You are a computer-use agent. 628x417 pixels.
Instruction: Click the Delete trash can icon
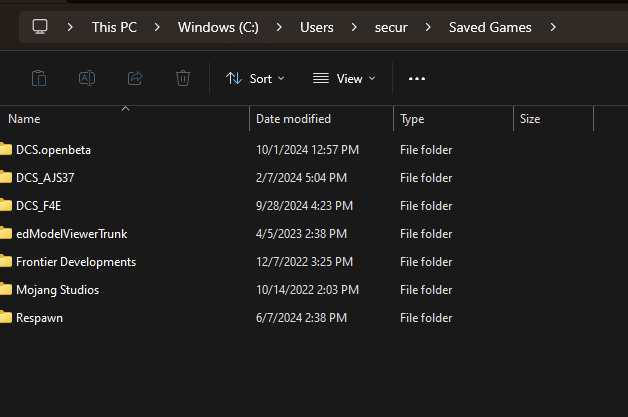pyautogui.click(x=183, y=78)
